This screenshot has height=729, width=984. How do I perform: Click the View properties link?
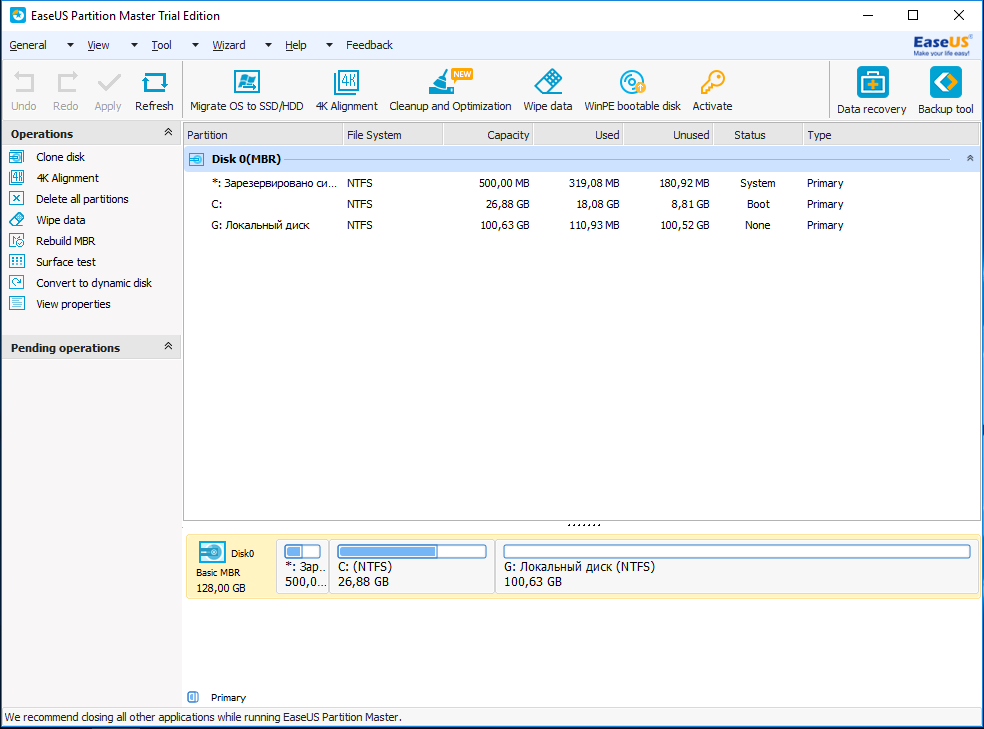tap(73, 304)
